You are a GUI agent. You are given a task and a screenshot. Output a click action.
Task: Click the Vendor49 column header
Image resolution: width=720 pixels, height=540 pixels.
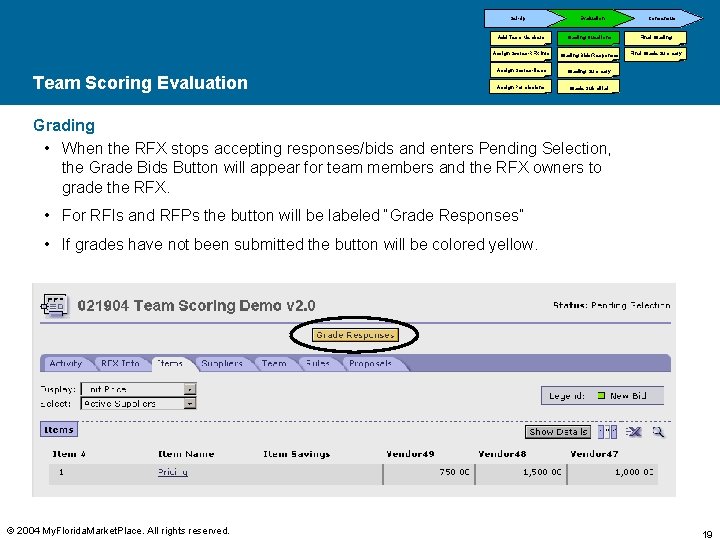click(410, 454)
